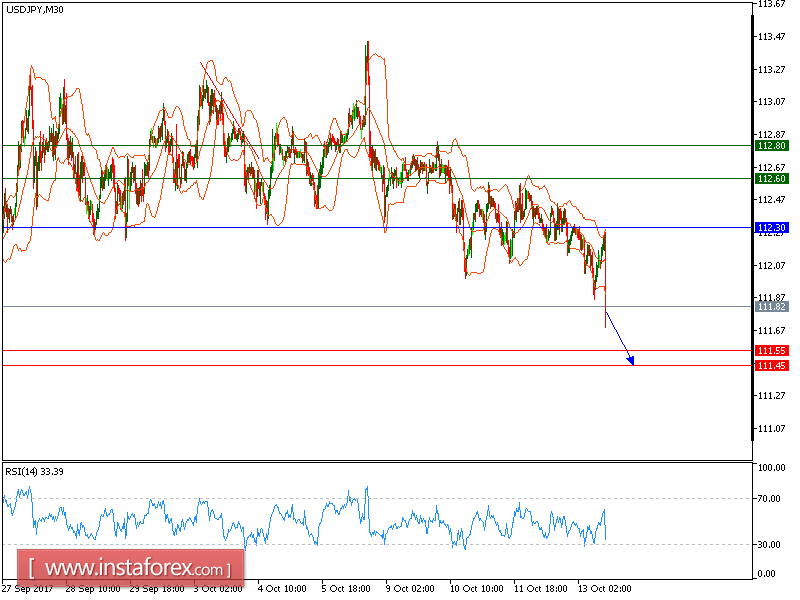This screenshot has height=600, width=800.
Task: Click the 27 Sep 2017 timestamp label
Action: (30, 589)
